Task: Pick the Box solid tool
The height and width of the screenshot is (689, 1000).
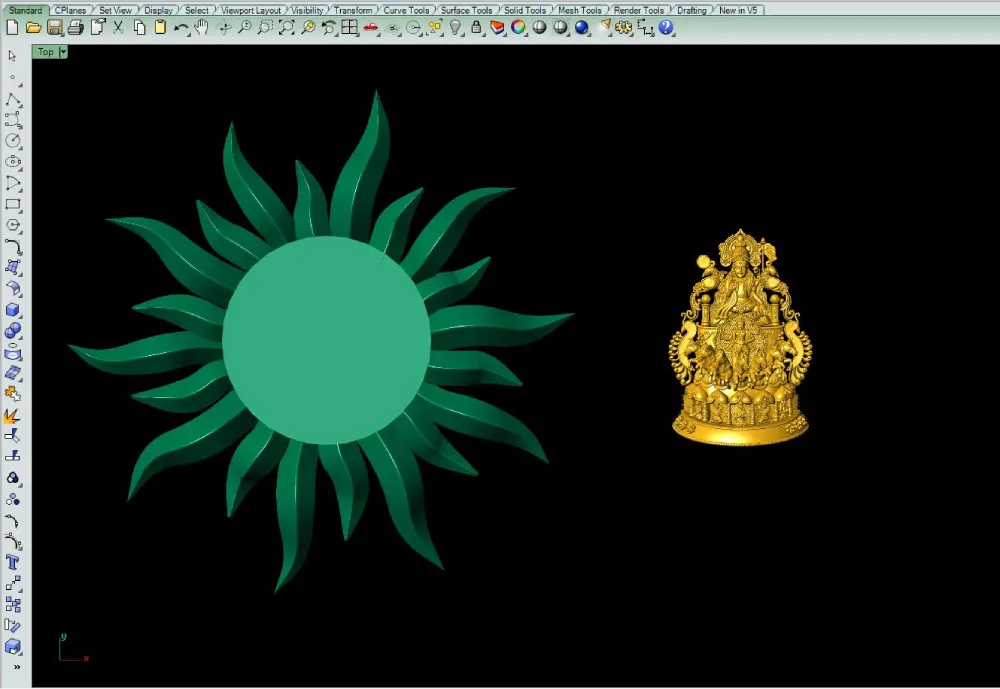Action: [x=13, y=310]
